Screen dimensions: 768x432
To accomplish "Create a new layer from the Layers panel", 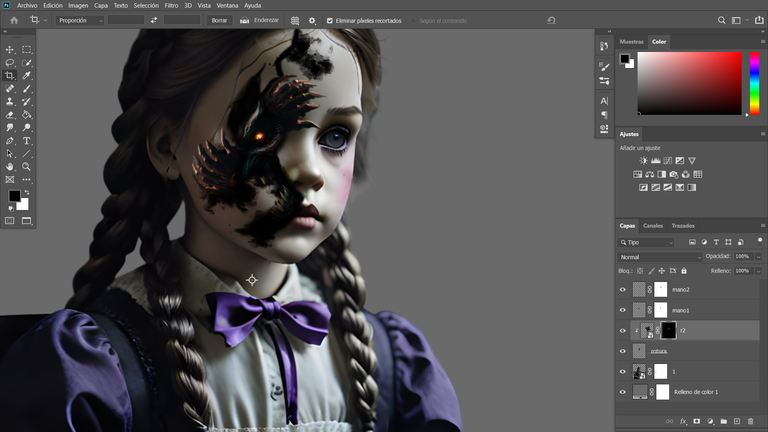I will [737, 421].
